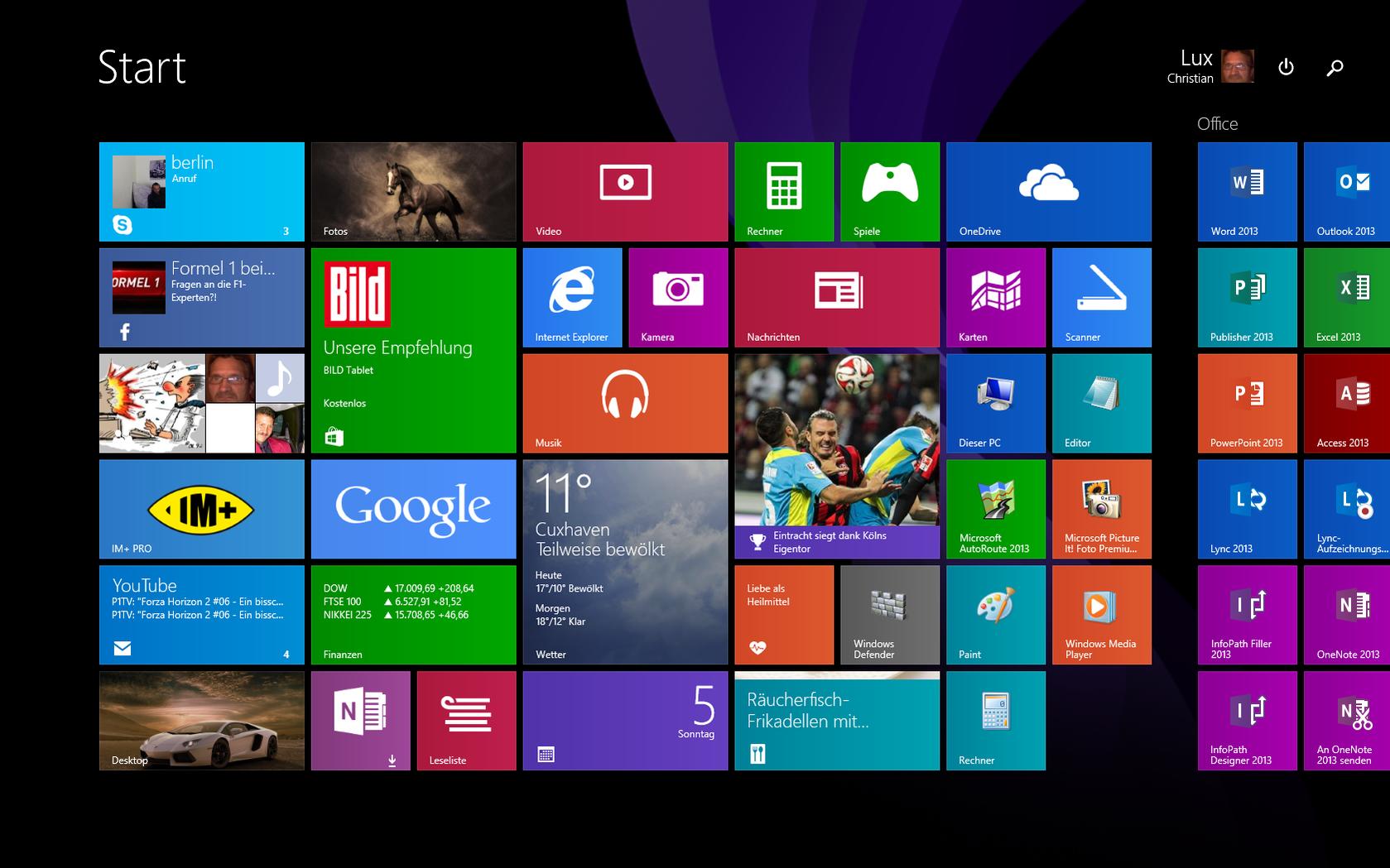Open the teal Rechner desktop calculator tile
1390x868 pixels.
(x=997, y=722)
